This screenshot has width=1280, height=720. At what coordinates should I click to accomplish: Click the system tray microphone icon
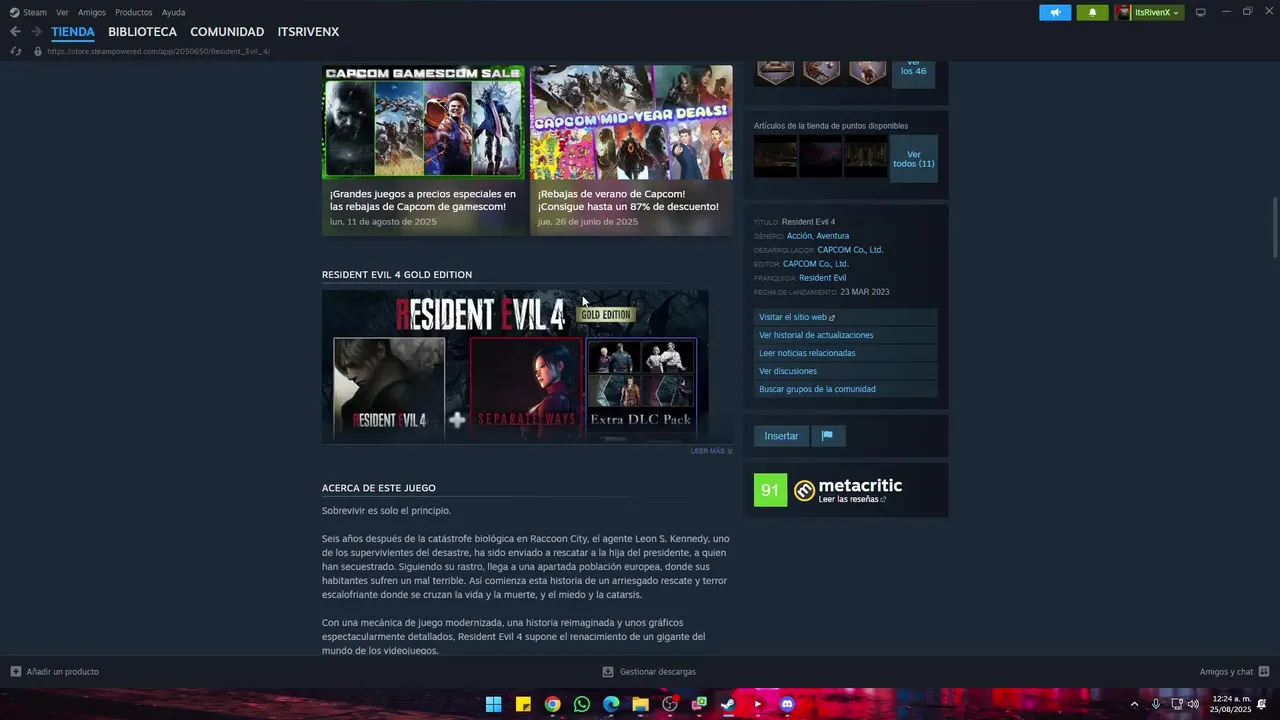click(1156, 704)
